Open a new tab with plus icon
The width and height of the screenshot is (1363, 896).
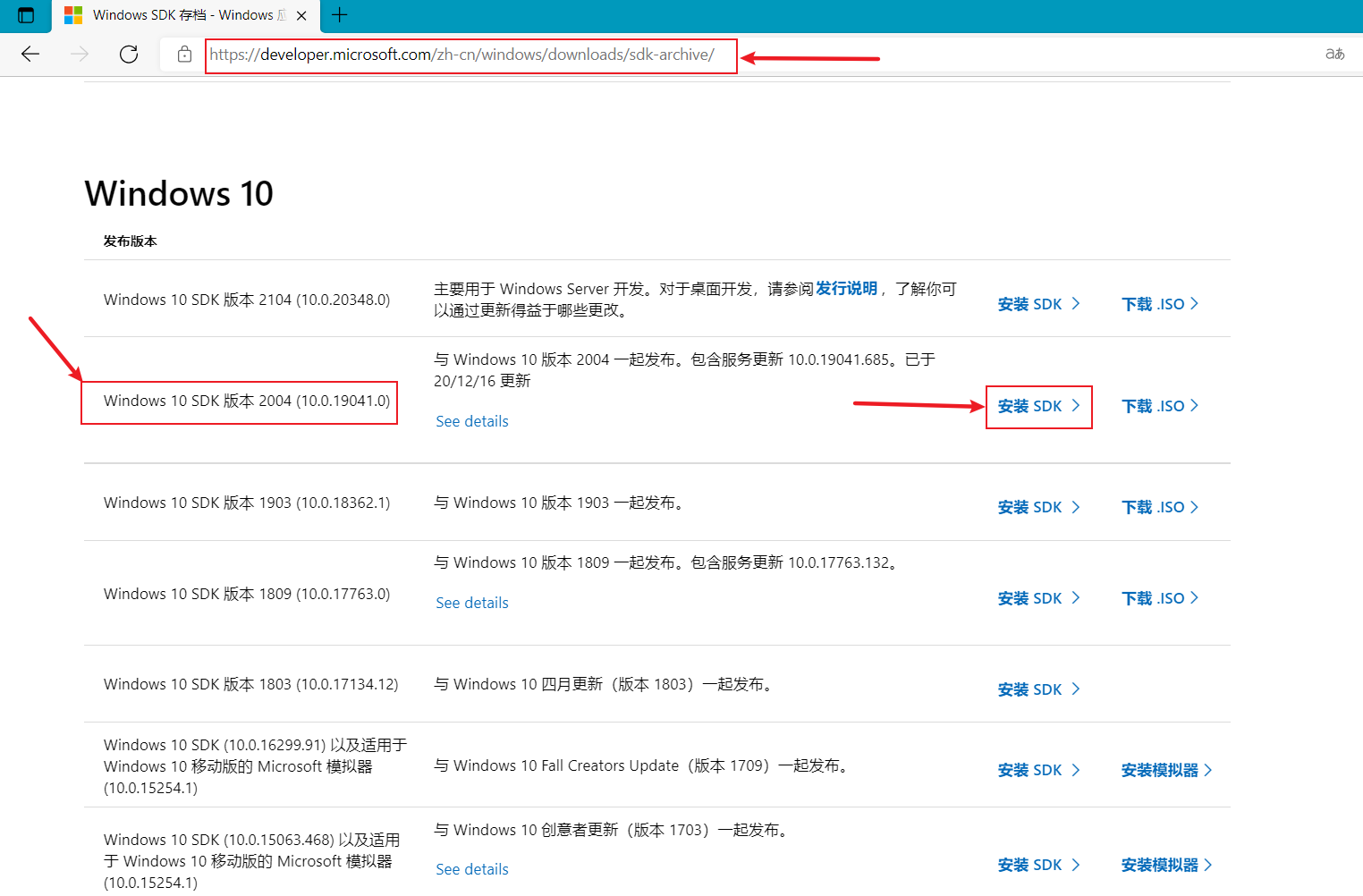point(340,15)
